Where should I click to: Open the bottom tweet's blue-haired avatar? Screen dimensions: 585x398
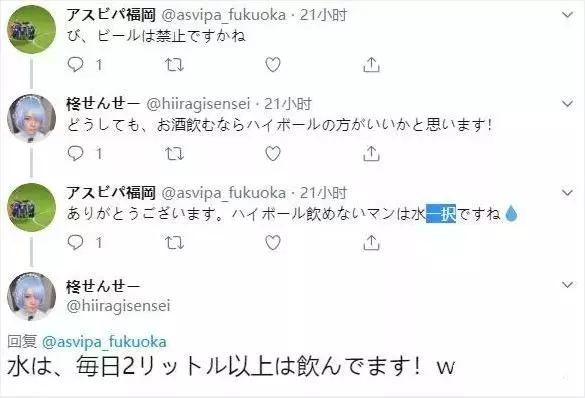pos(31,297)
